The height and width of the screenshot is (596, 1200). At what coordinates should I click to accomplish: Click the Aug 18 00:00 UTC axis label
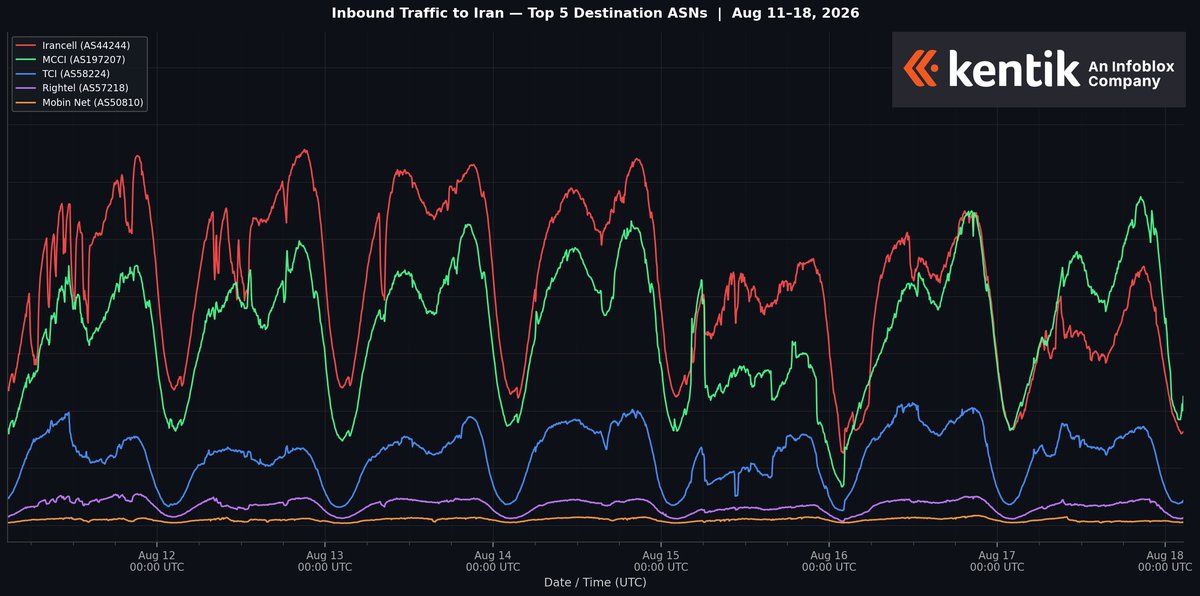coord(1165,560)
